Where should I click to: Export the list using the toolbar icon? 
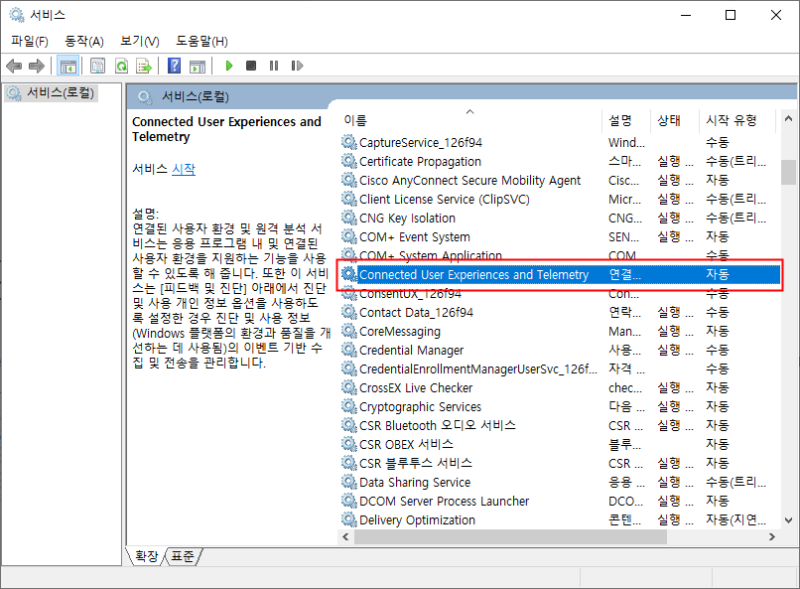click(144, 66)
